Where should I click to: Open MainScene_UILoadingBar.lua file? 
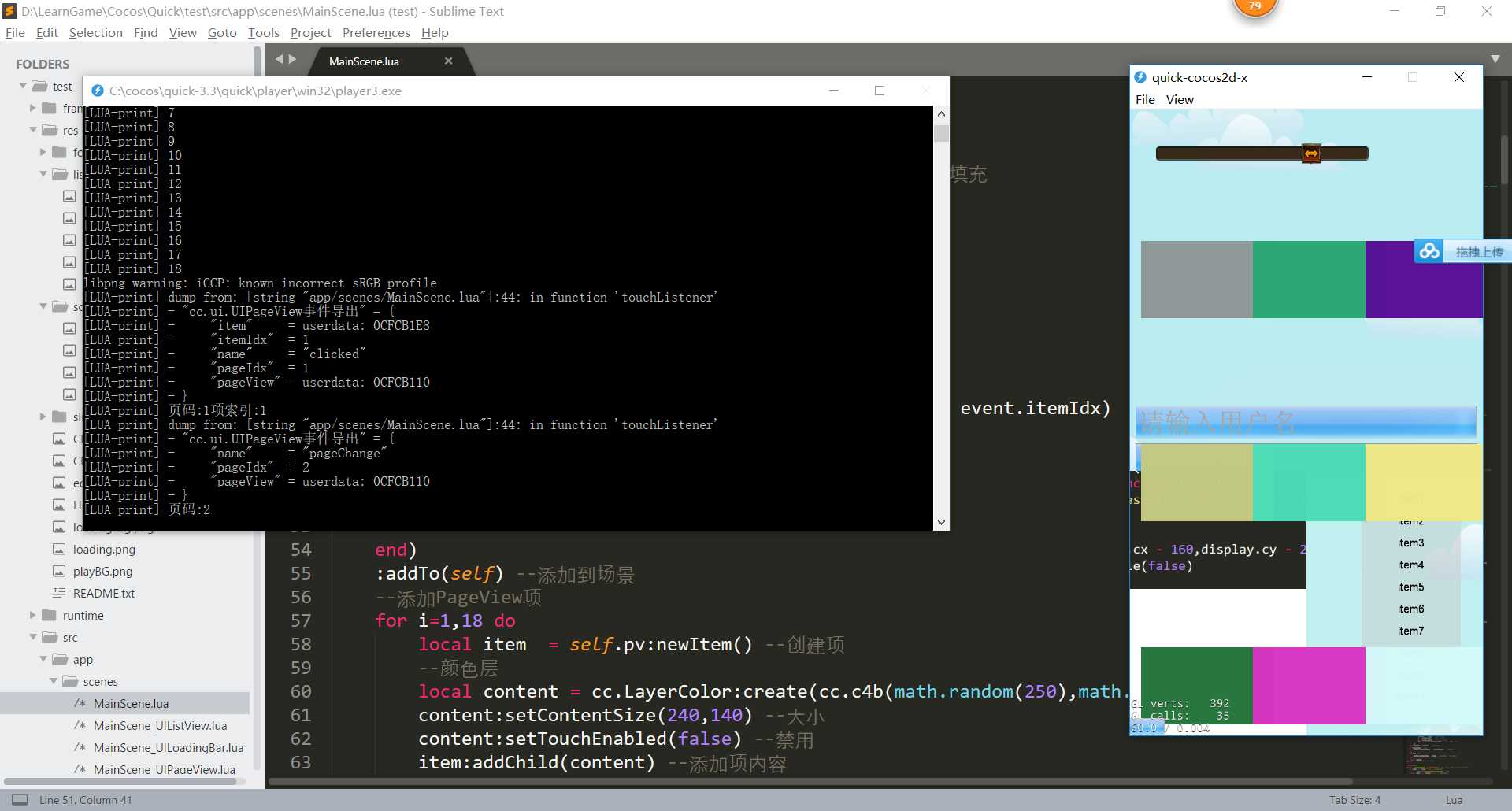(x=169, y=748)
